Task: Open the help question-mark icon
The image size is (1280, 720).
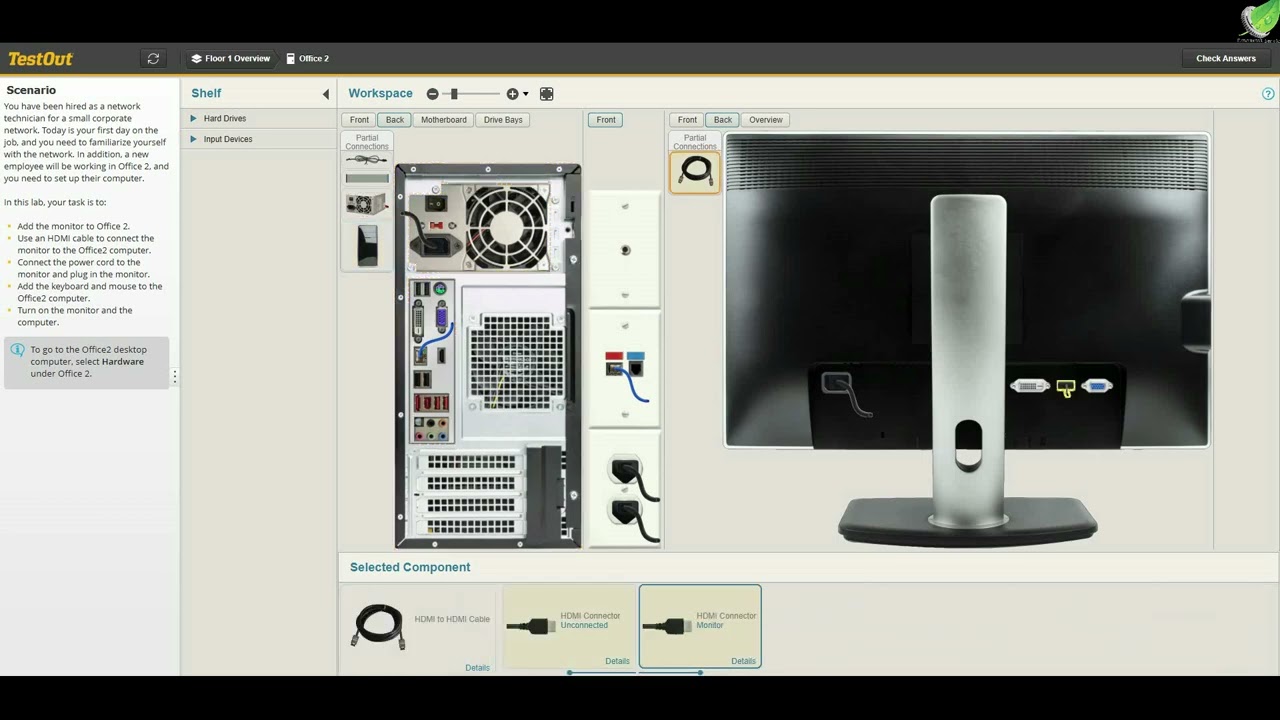Action: point(1268,94)
